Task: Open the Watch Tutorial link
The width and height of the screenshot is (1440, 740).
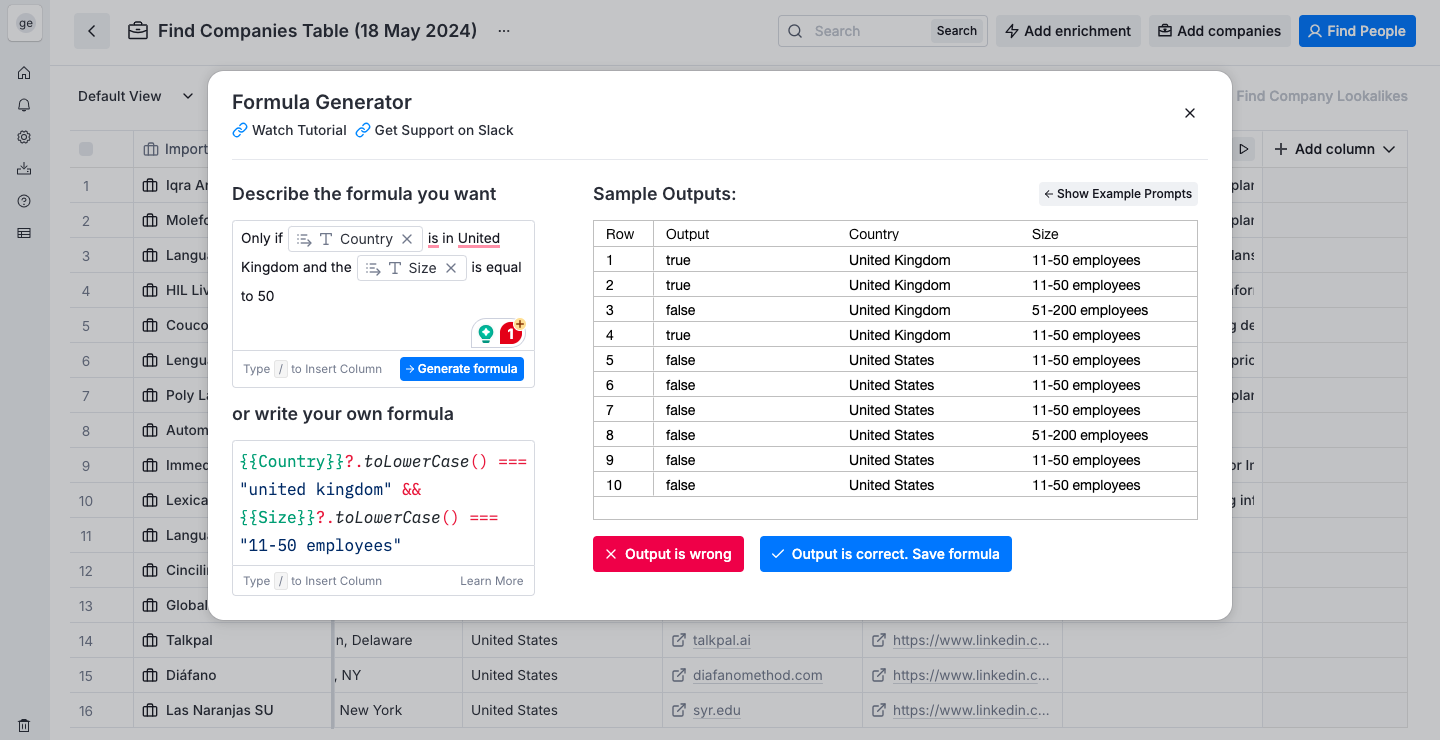Action: [x=290, y=130]
